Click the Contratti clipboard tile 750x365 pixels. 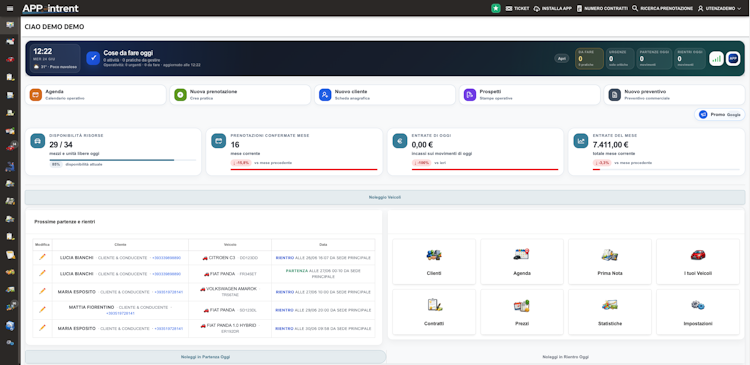click(x=434, y=312)
